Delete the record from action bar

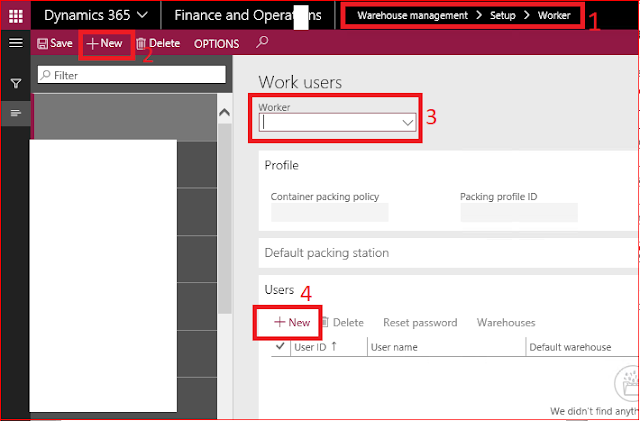pyautogui.click(x=158, y=43)
